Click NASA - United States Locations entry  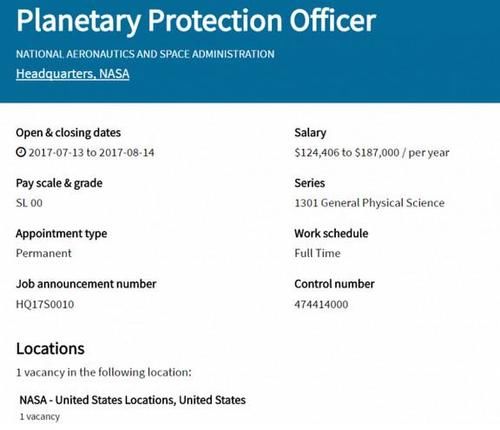pyautogui.click(x=133, y=400)
